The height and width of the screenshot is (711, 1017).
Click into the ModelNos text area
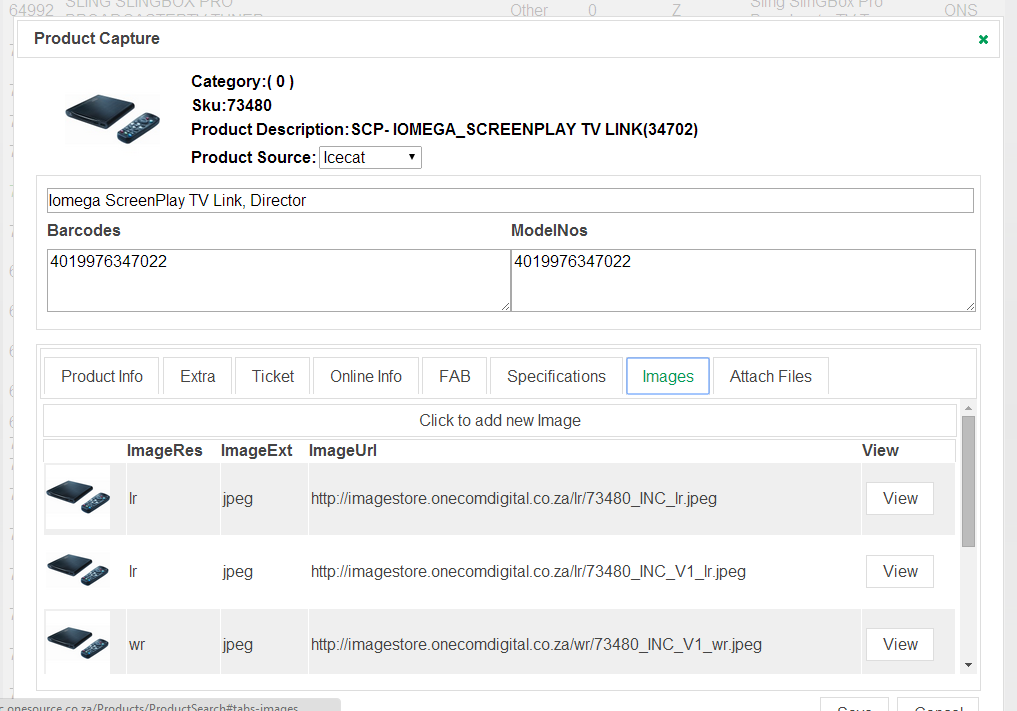pyautogui.click(x=743, y=280)
